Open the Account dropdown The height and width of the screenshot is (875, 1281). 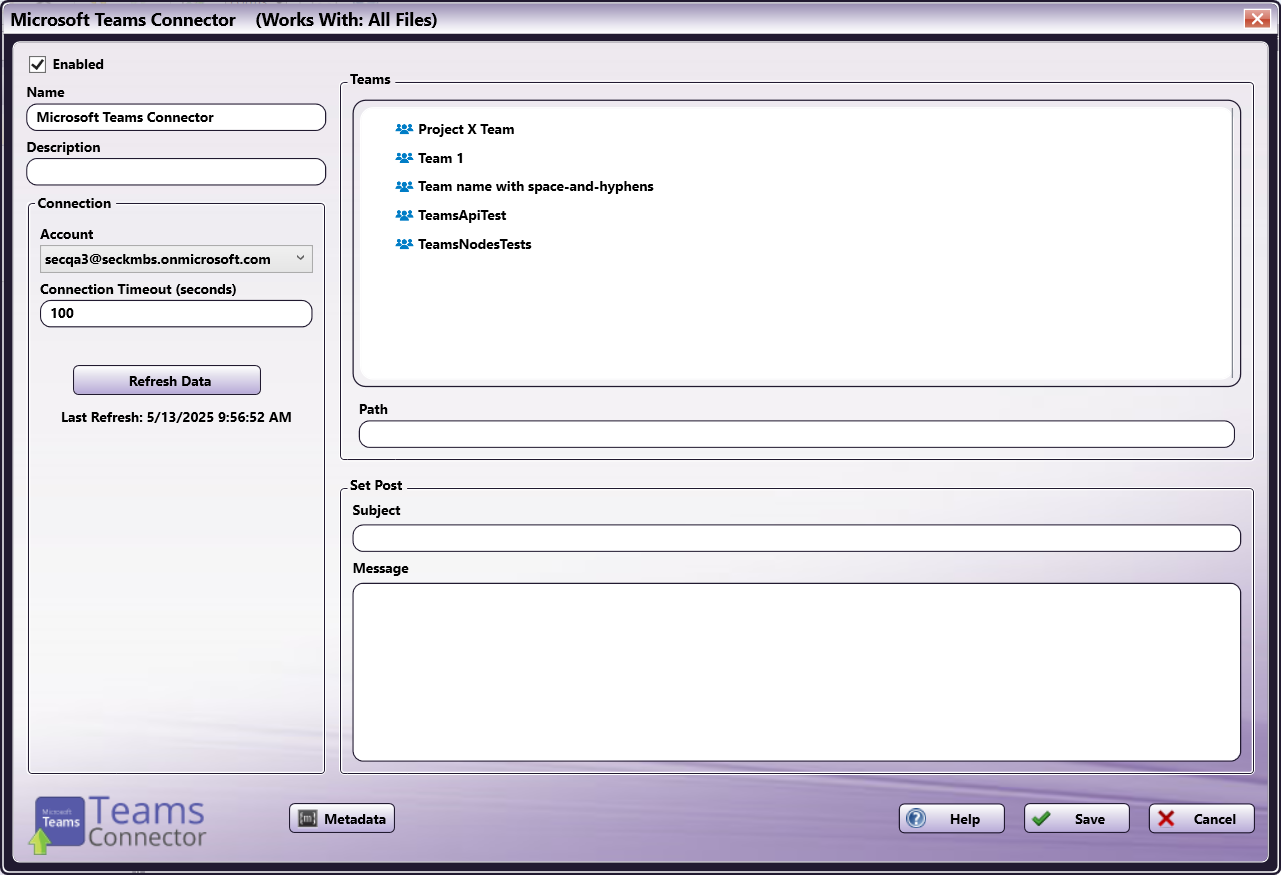coord(176,259)
